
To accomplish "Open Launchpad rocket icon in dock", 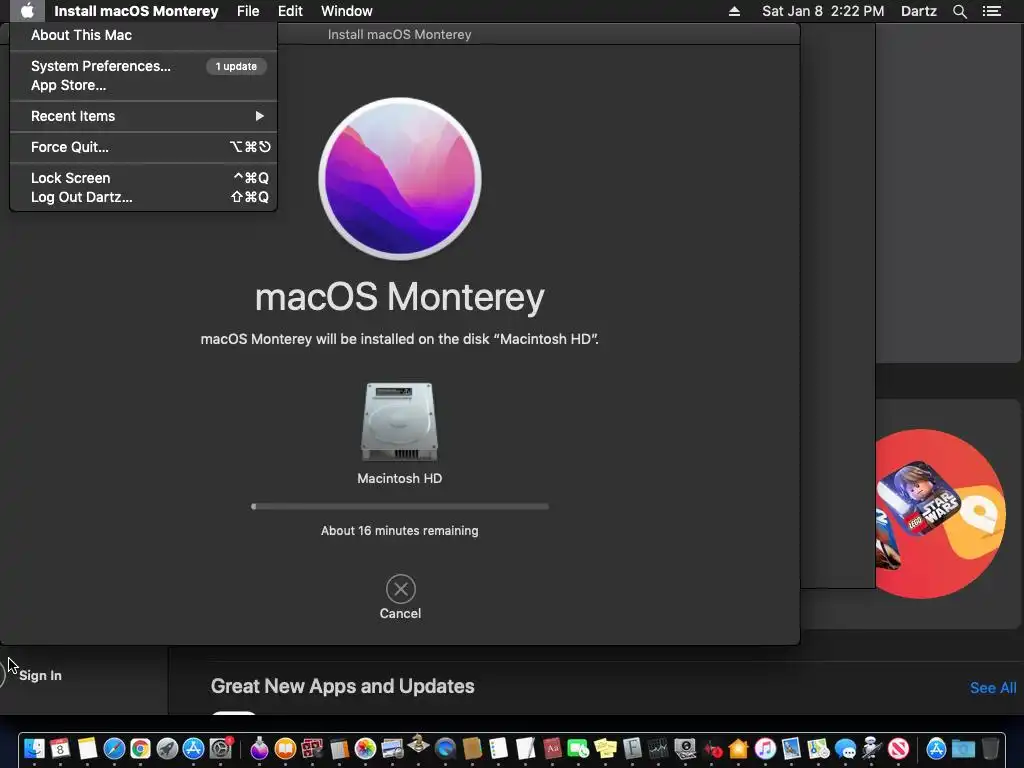I will click(167, 748).
